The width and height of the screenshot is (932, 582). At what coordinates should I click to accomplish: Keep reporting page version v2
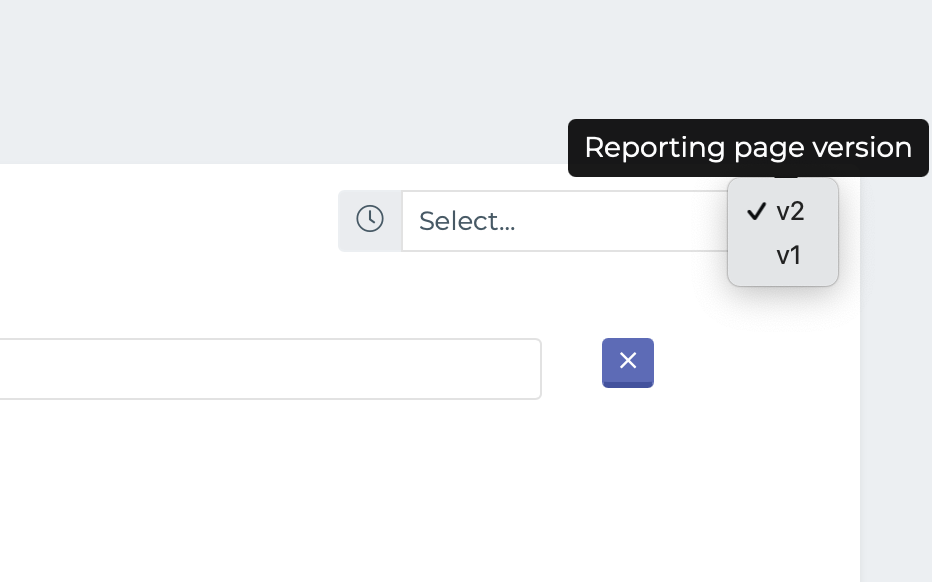(x=783, y=212)
